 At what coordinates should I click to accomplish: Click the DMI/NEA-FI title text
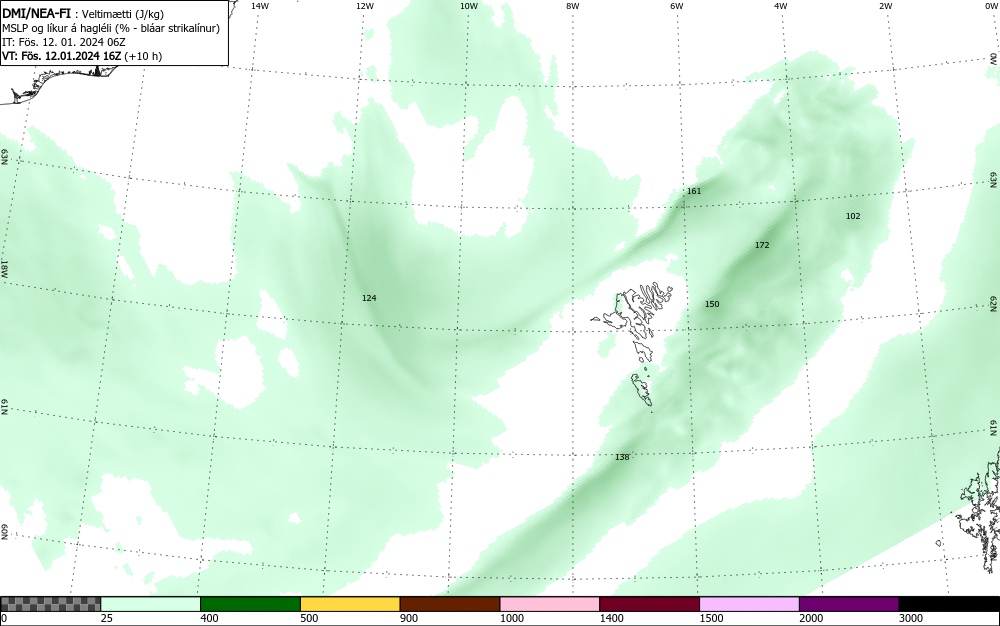point(36,12)
